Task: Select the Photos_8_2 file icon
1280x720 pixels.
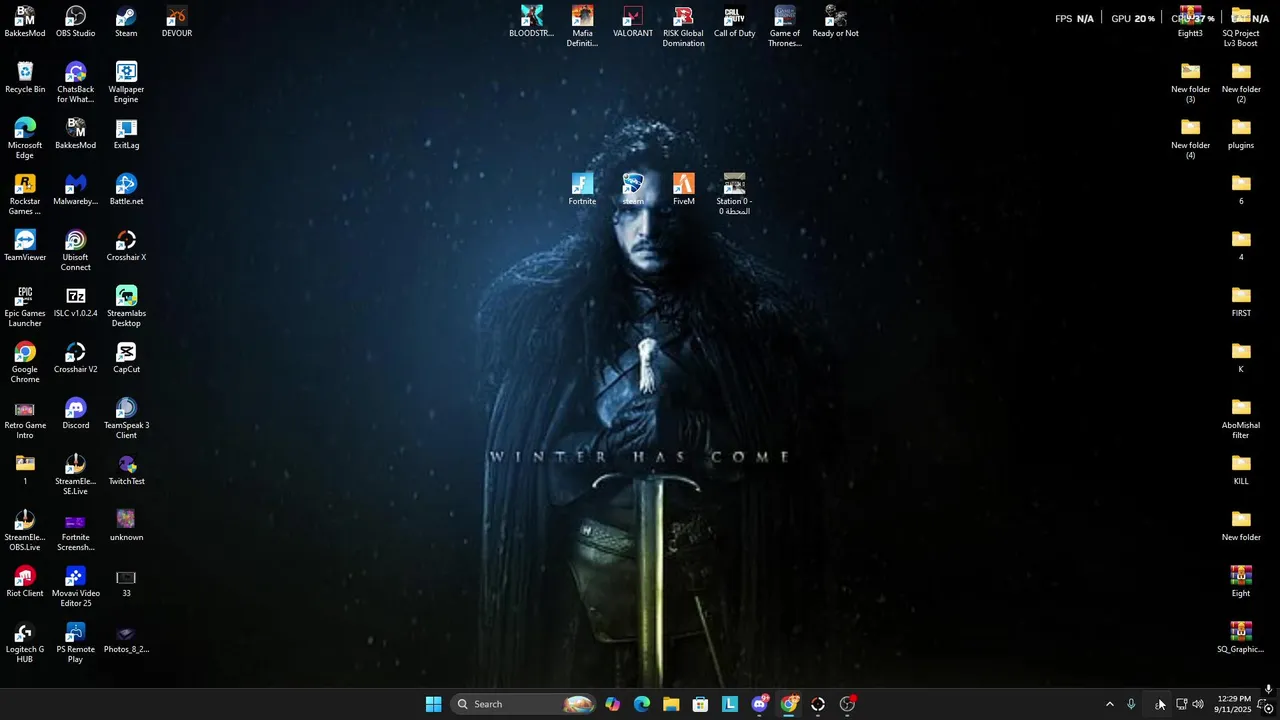Action: [126, 638]
